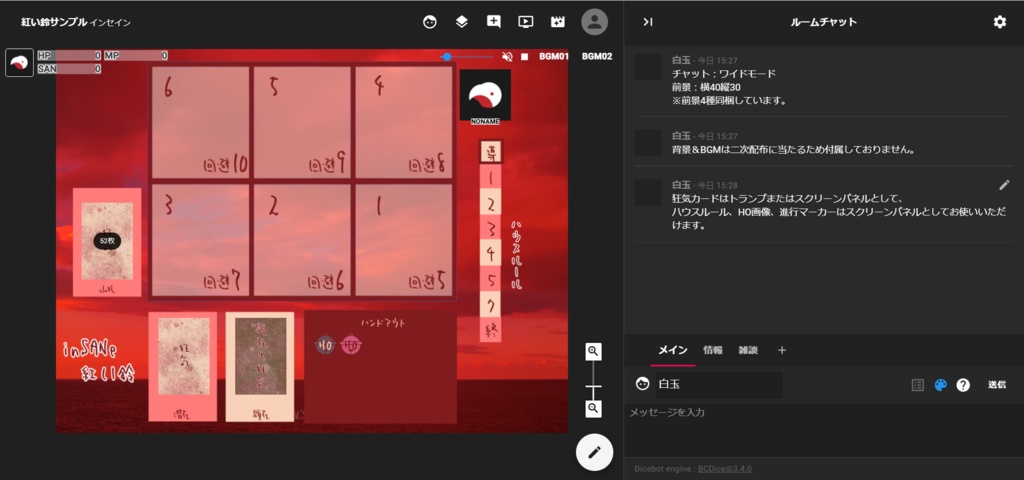Add a new chat tab with plus
Viewport: 1024px width, 480px height.
coord(782,351)
